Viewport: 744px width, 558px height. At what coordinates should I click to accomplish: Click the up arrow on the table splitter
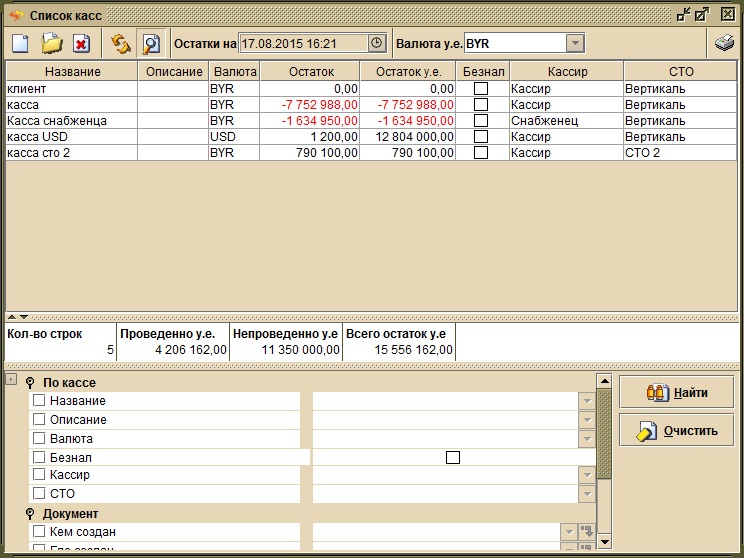tap(12, 317)
